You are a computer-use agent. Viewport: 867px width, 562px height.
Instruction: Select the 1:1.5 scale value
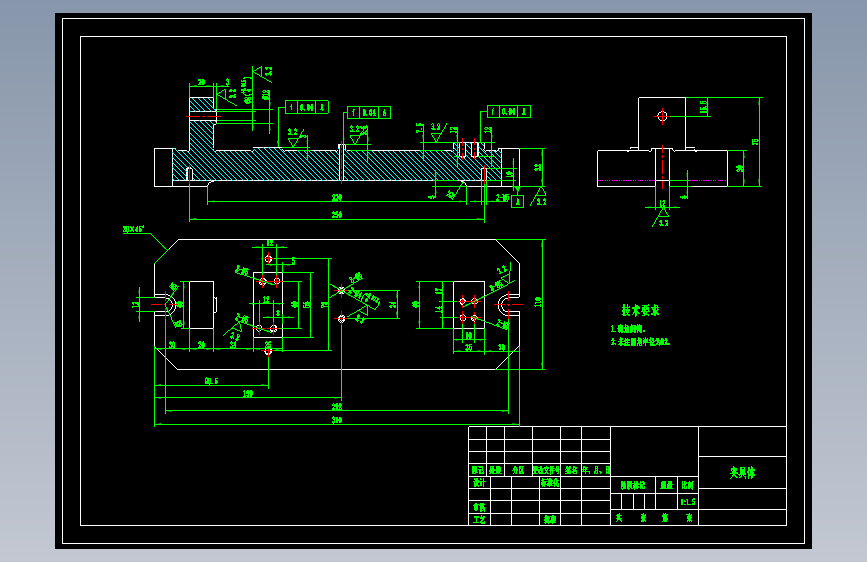pyautogui.click(x=688, y=502)
